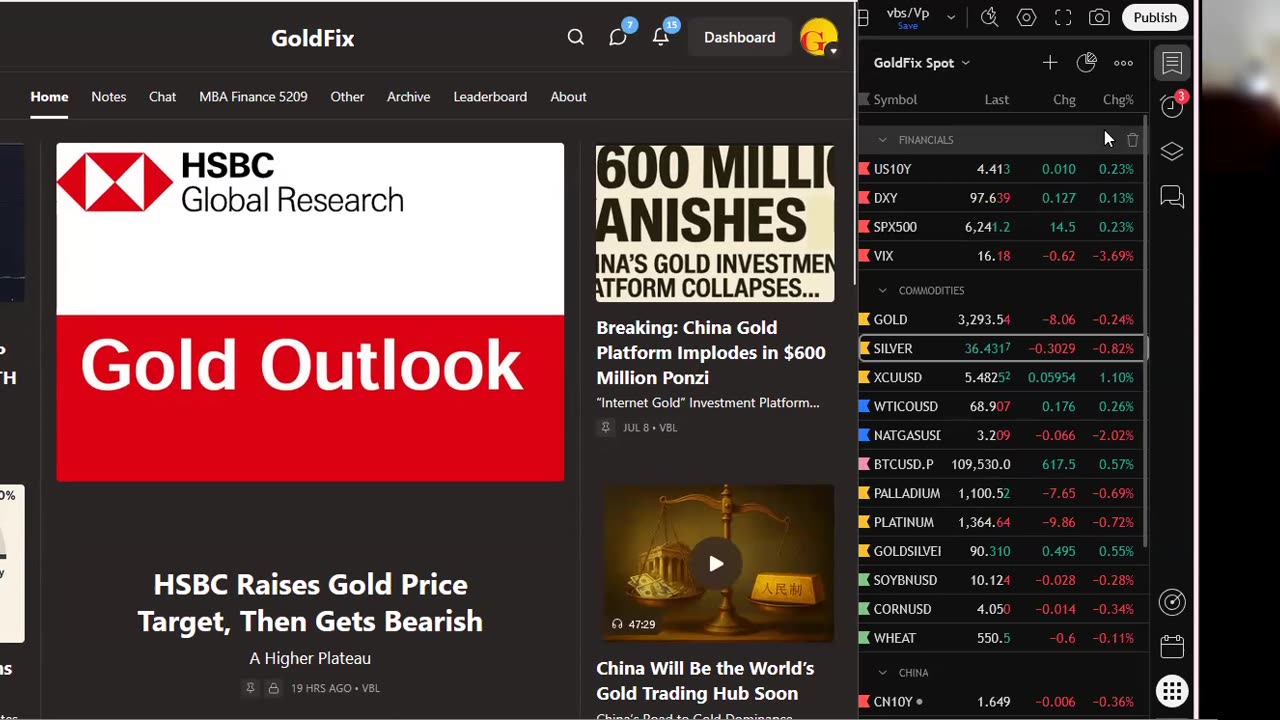The width and height of the screenshot is (1280, 720).
Task: Open HSBC Raises Gold Price Target article
Action: pos(310,603)
